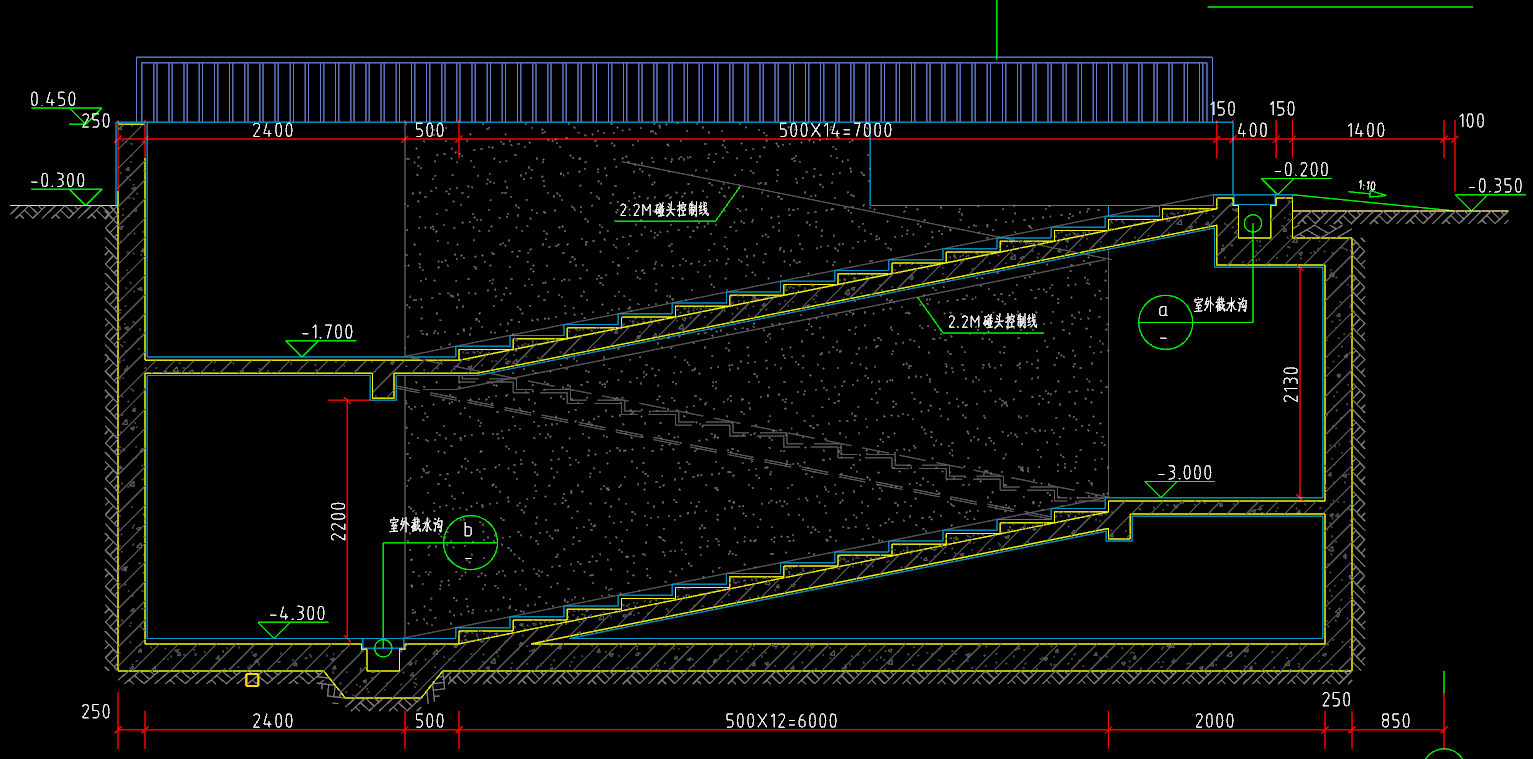Click the 850 dimension text

pos(1396,721)
